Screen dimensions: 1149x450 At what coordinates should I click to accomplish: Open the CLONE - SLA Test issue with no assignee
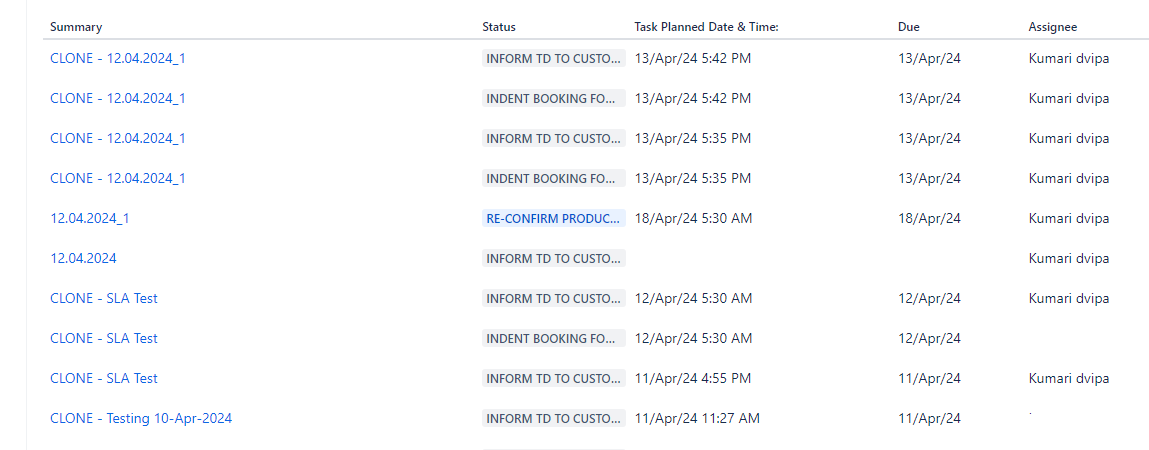[x=104, y=338]
